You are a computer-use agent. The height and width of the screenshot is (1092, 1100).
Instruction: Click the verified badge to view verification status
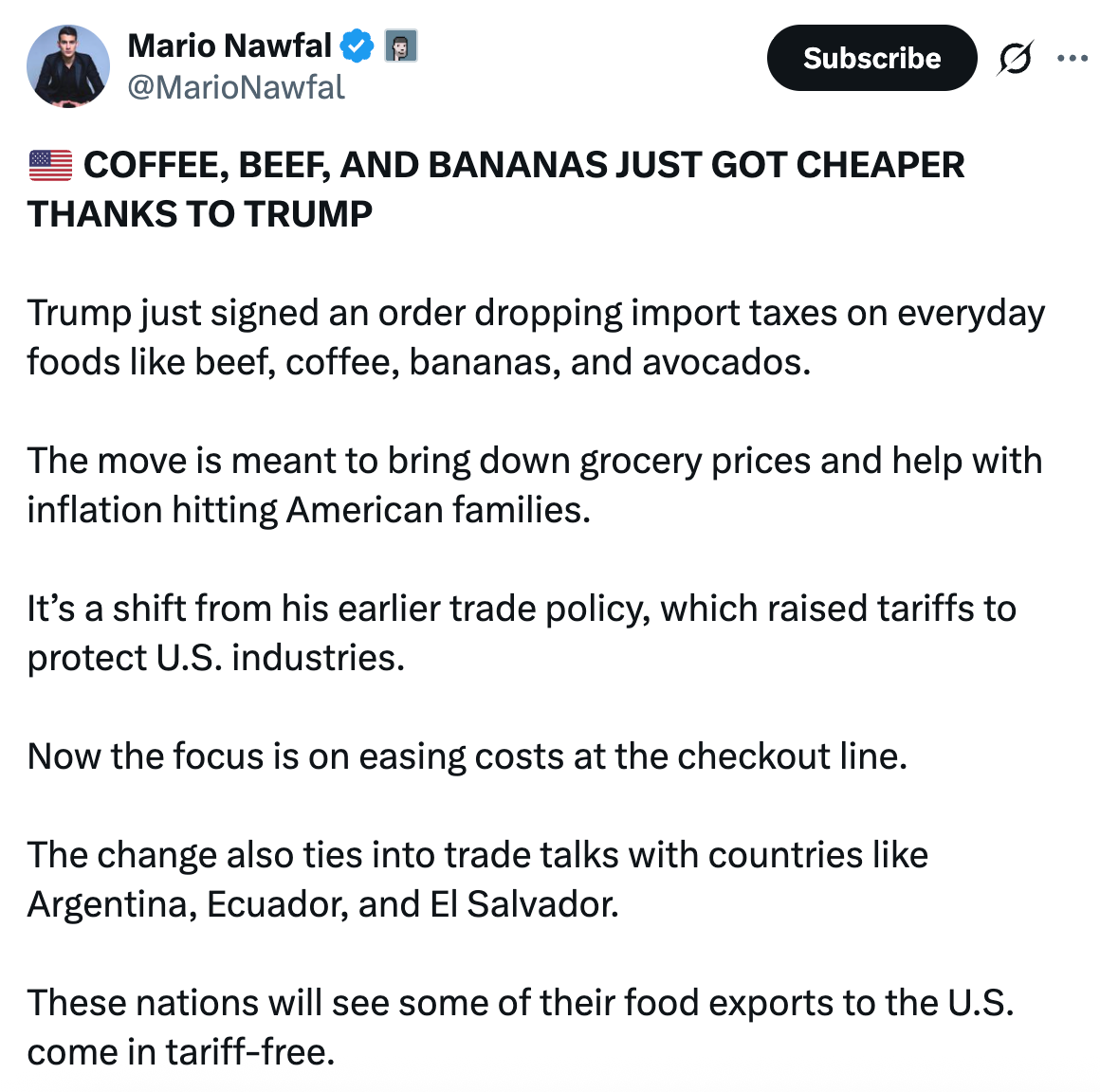click(x=356, y=44)
